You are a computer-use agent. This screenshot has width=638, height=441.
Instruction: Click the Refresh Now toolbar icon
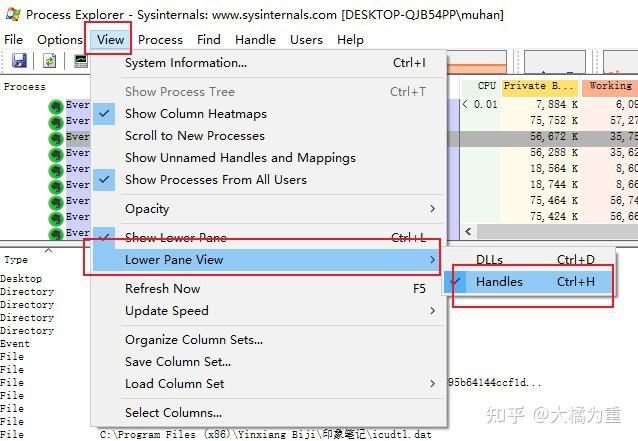[x=50, y=61]
